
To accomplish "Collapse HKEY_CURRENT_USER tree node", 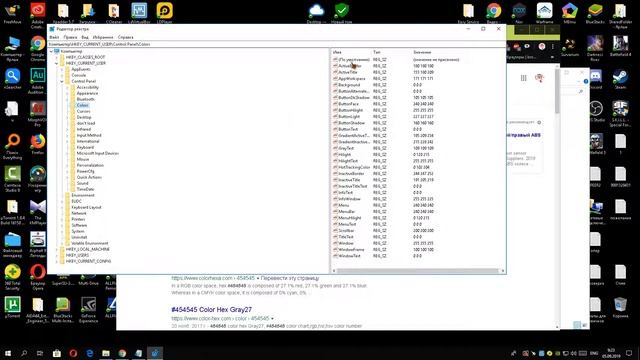I will (57, 63).
